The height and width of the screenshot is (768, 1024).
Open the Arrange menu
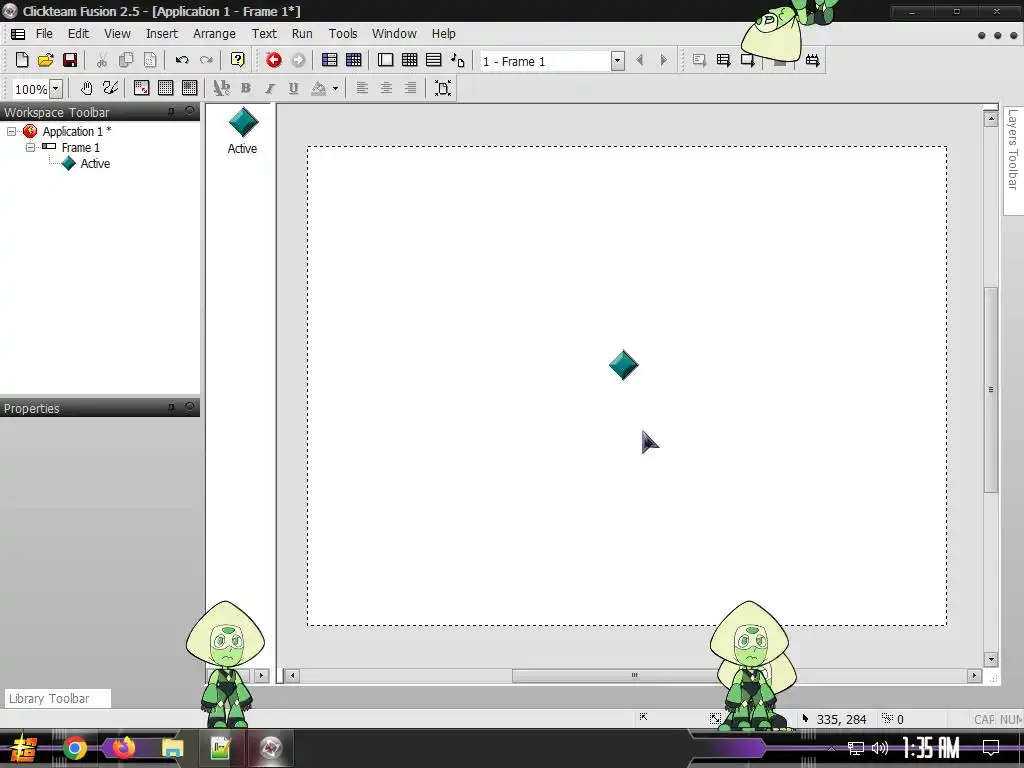tap(214, 33)
